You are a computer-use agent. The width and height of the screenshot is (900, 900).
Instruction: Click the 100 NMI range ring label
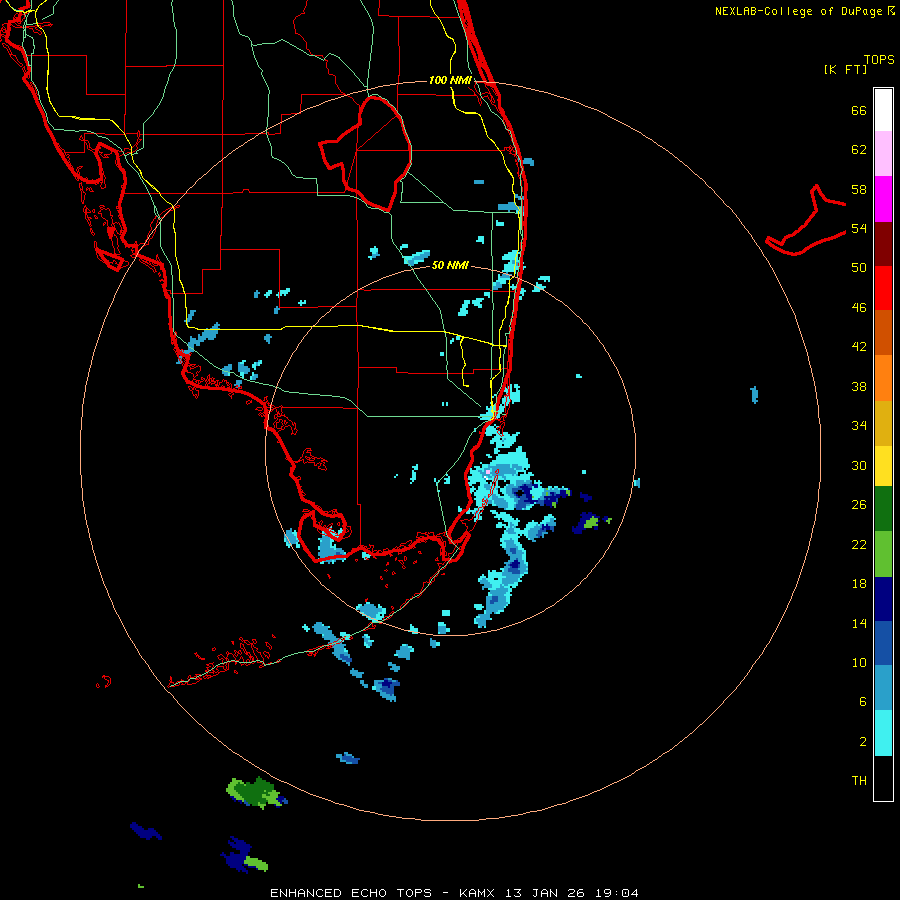point(450,80)
